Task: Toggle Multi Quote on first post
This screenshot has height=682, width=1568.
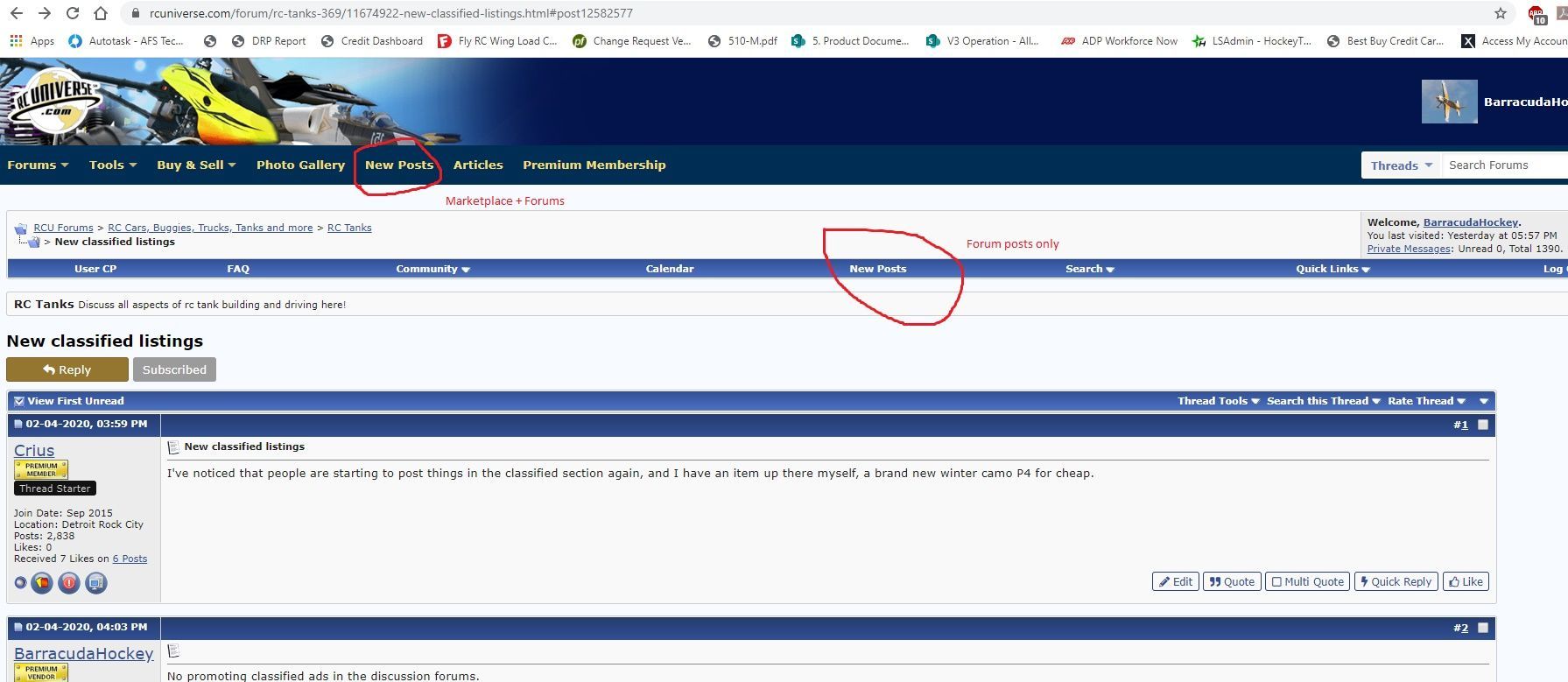Action: [x=1307, y=581]
